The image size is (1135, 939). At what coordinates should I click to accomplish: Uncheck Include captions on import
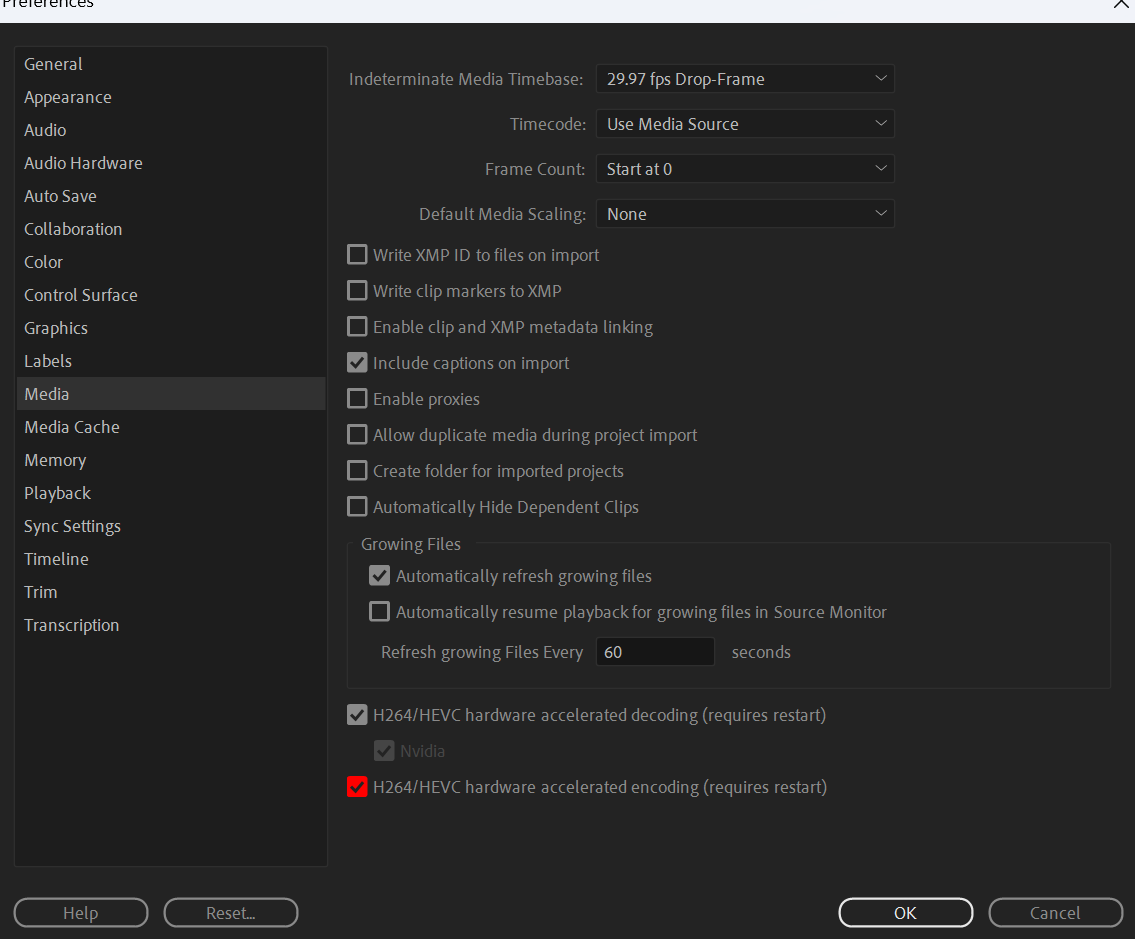357,363
